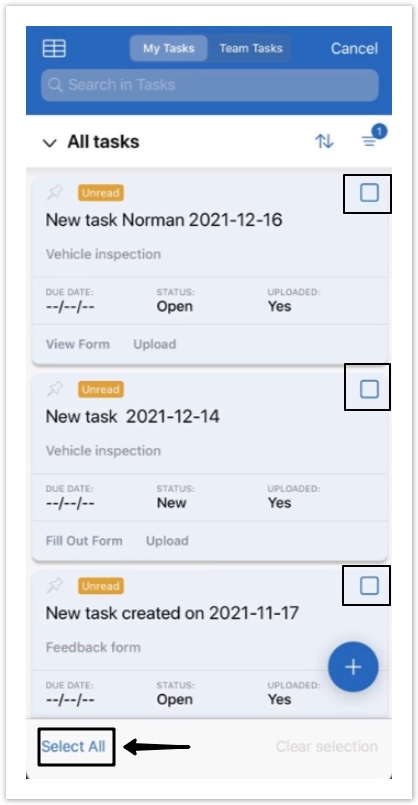Focus the Search in Tasks field
Image resolution: width=418 pixels, height=805 pixels.
pyautogui.click(x=210, y=85)
